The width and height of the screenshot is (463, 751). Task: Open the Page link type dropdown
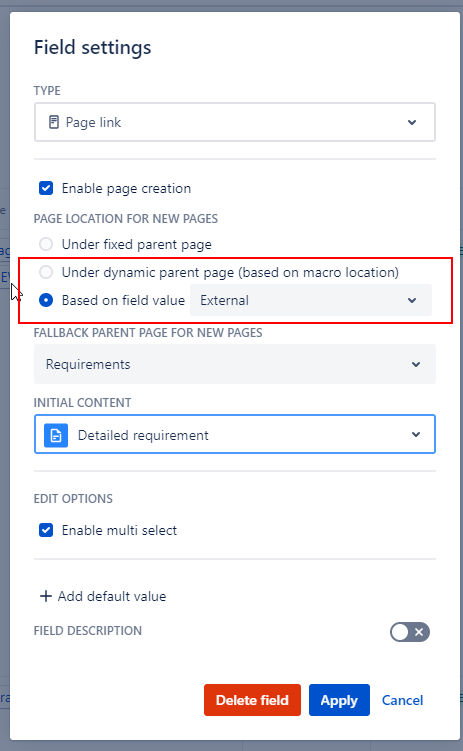pos(235,122)
